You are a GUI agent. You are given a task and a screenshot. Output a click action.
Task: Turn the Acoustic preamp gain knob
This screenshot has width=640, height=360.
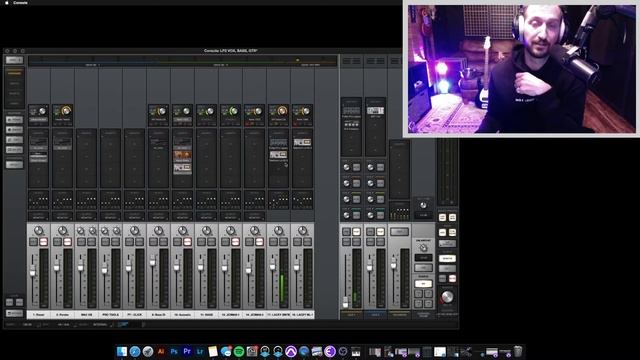point(186,111)
